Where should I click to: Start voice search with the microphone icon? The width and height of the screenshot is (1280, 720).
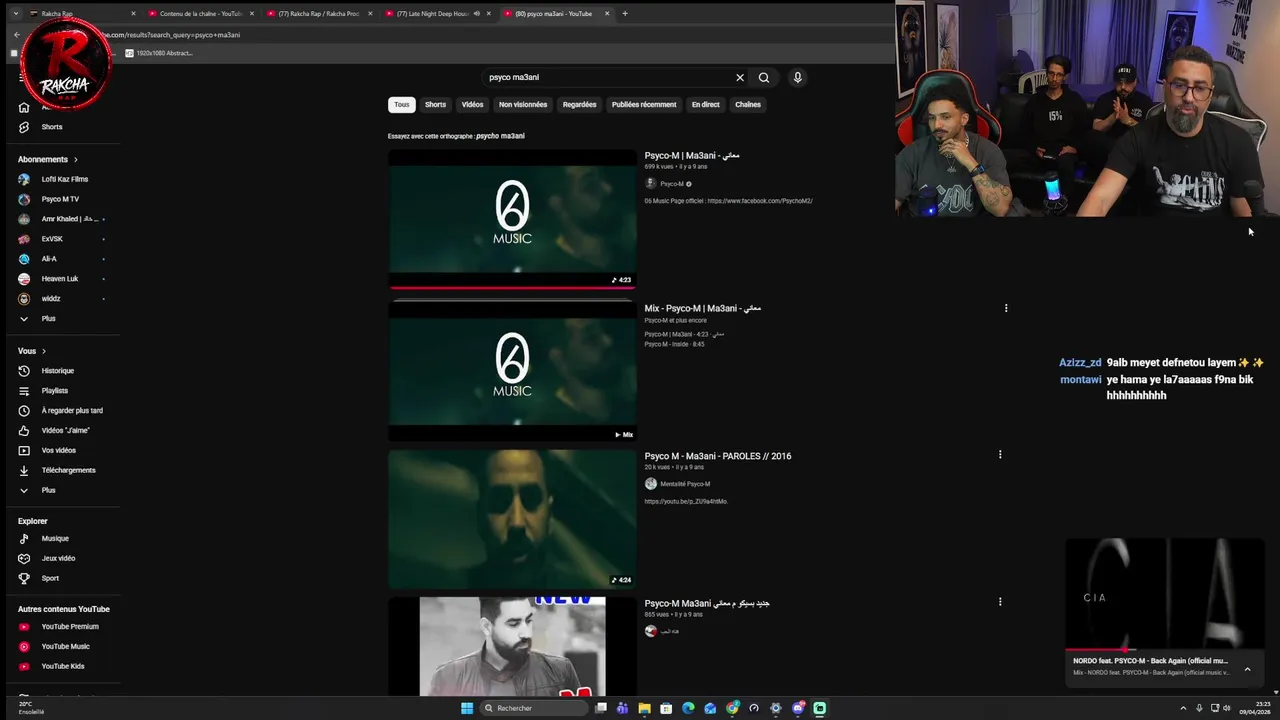pyautogui.click(x=797, y=77)
